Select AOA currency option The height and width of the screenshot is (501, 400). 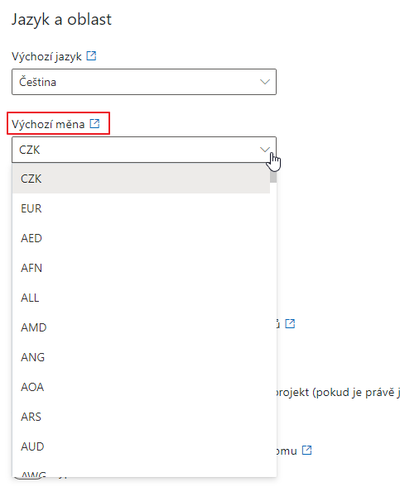[x=141, y=387]
